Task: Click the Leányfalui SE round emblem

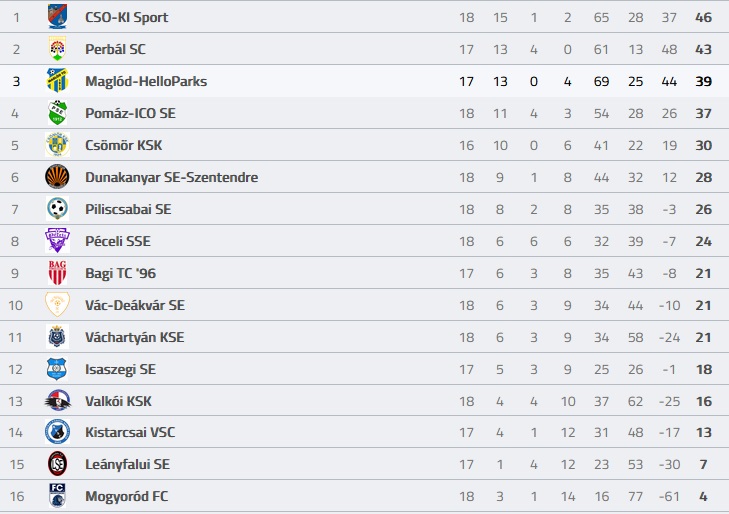Action: click(x=57, y=464)
